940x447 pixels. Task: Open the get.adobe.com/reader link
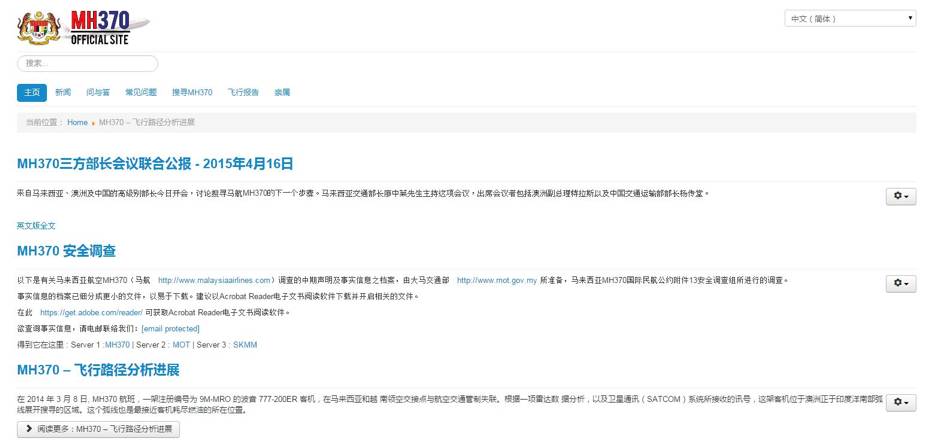point(92,313)
